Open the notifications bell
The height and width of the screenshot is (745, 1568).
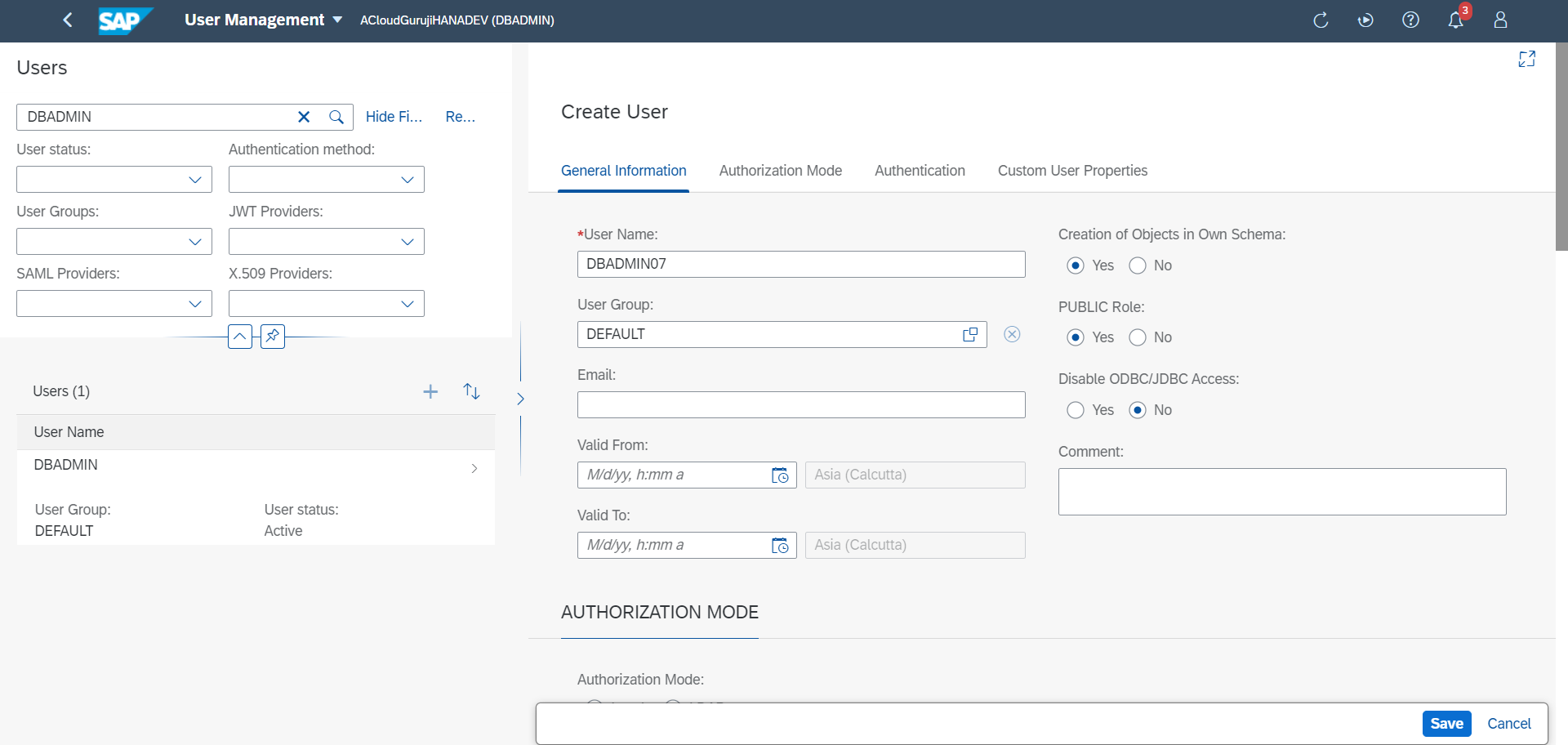pyautogui.click(x=1455, y=20)
